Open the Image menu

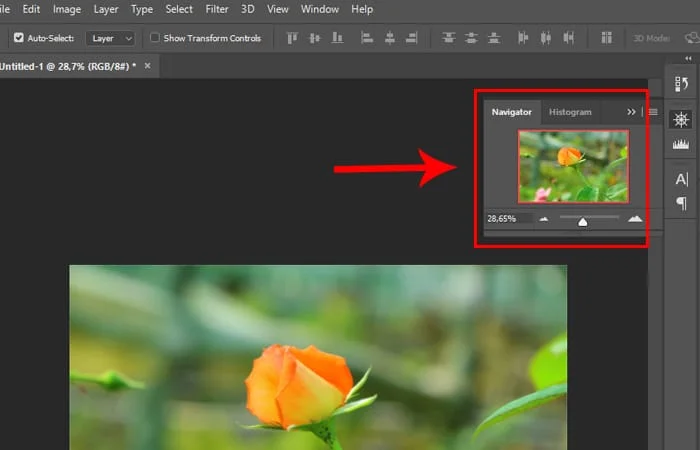67,9
